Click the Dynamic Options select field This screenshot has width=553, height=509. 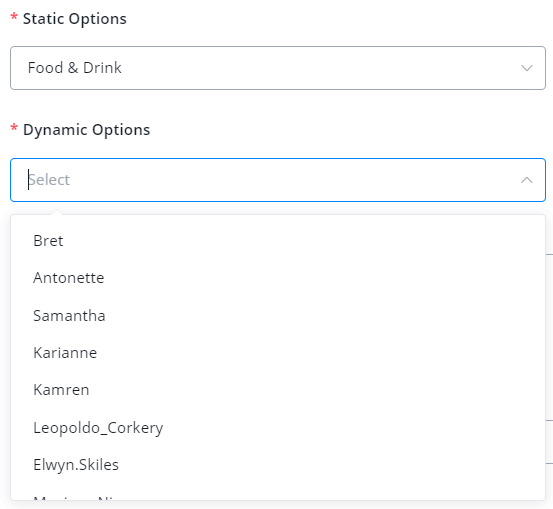(x=278, y=180)
